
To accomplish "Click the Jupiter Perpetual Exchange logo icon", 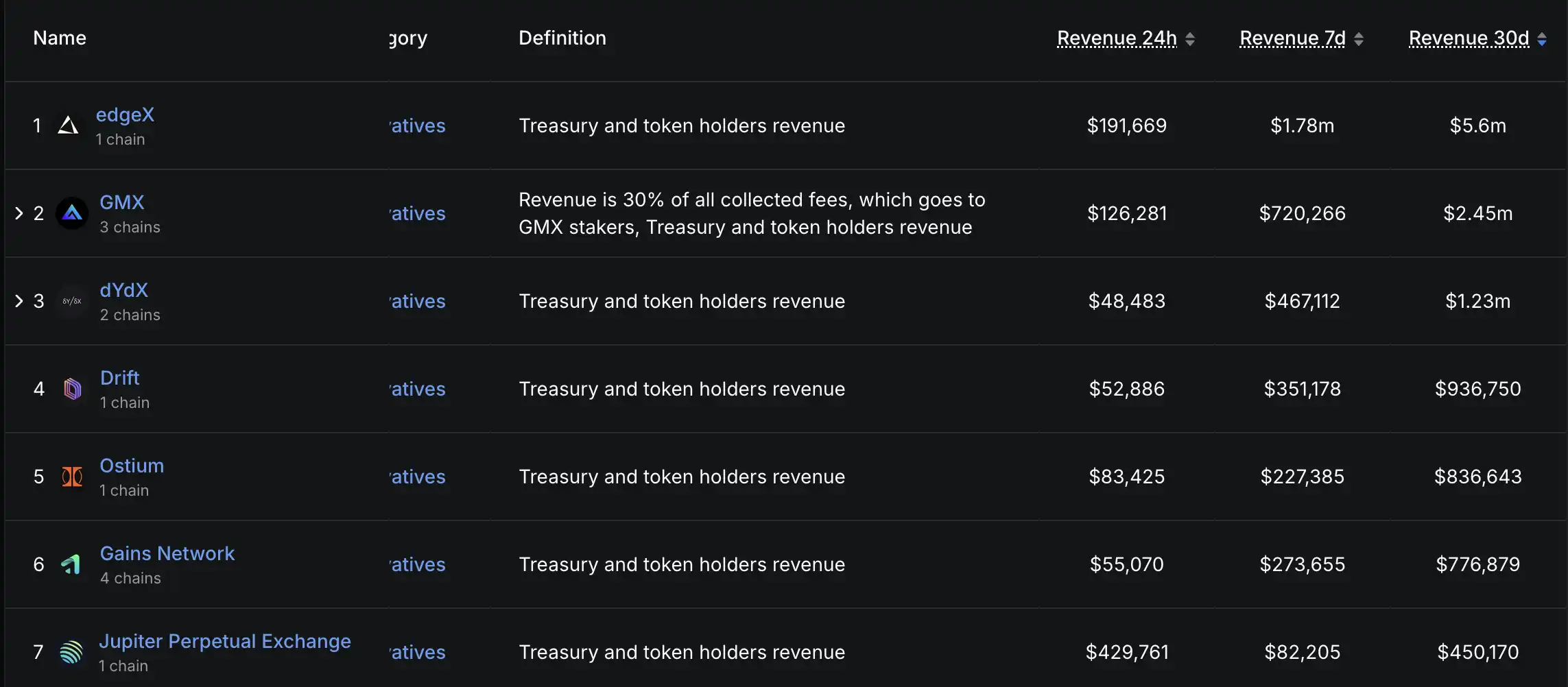I will pos(72,652).
